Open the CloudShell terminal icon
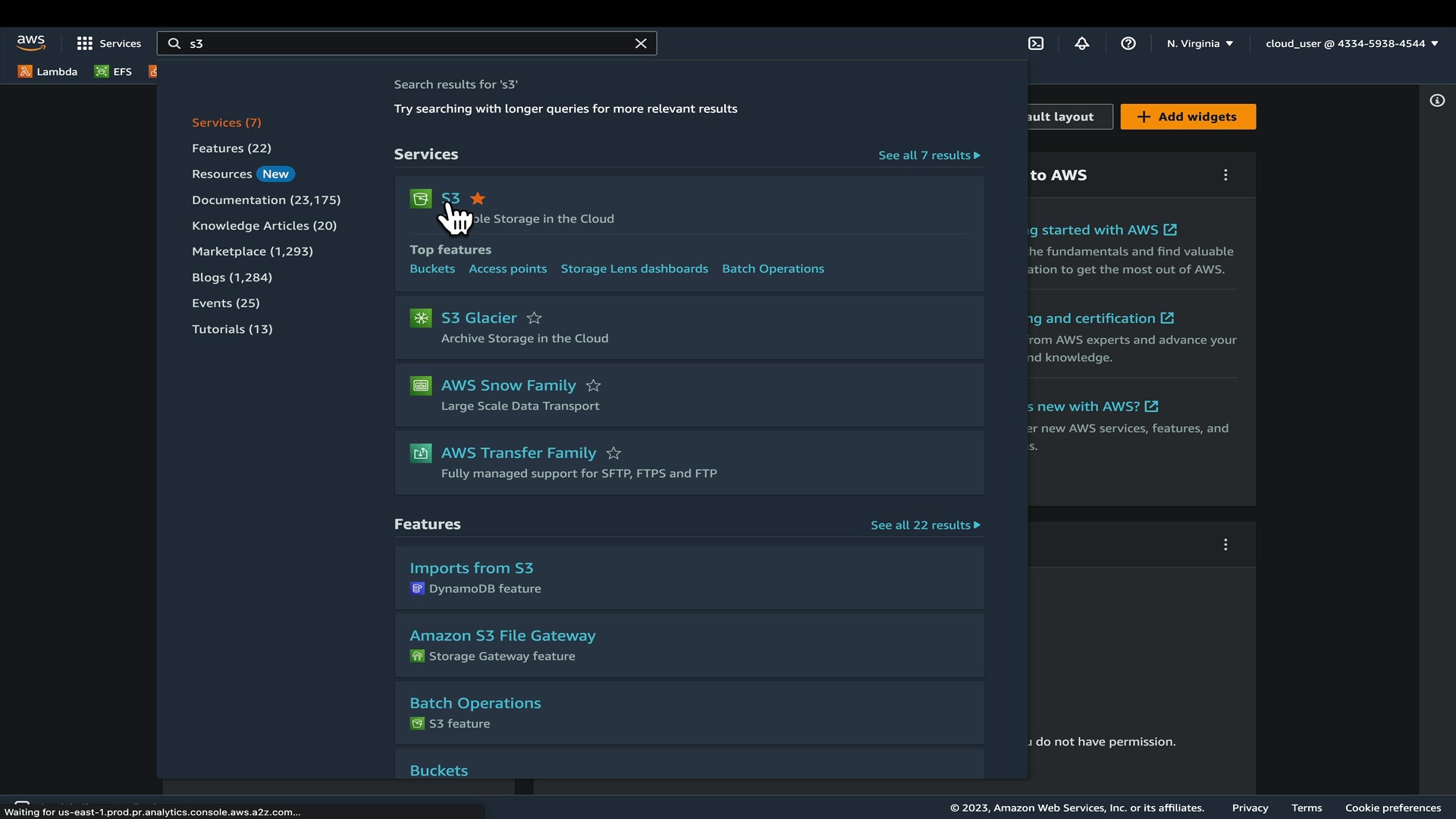1456x819 pixels. pyautogui.click(x=1036, y=44)
